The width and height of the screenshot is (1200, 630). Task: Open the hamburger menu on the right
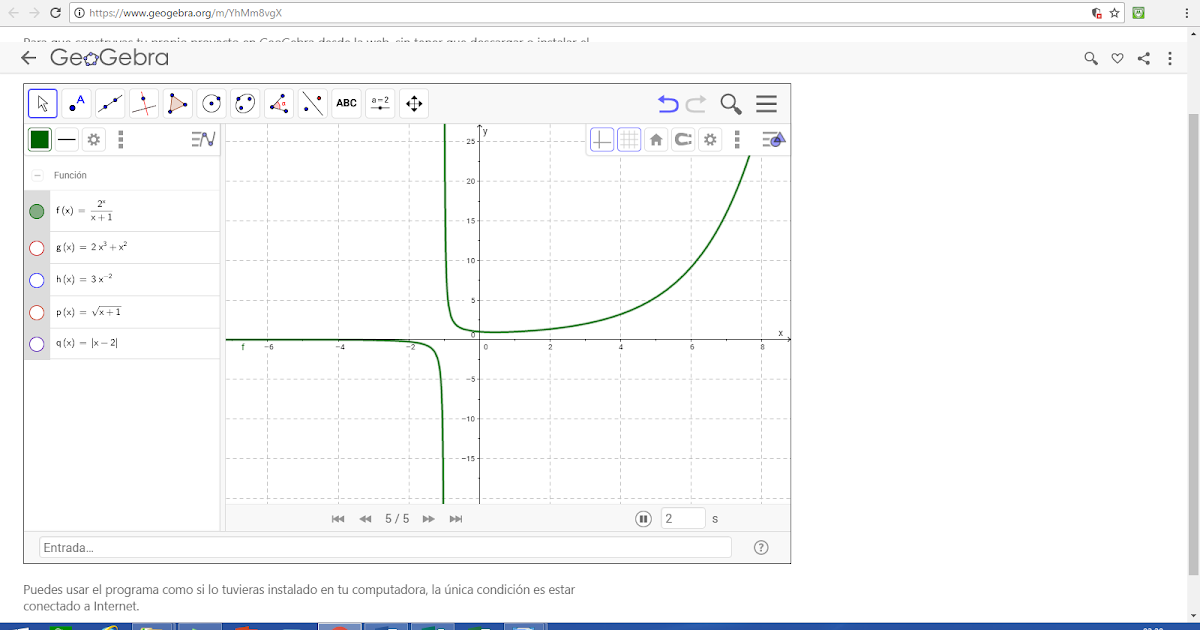(x=766, y=103)
